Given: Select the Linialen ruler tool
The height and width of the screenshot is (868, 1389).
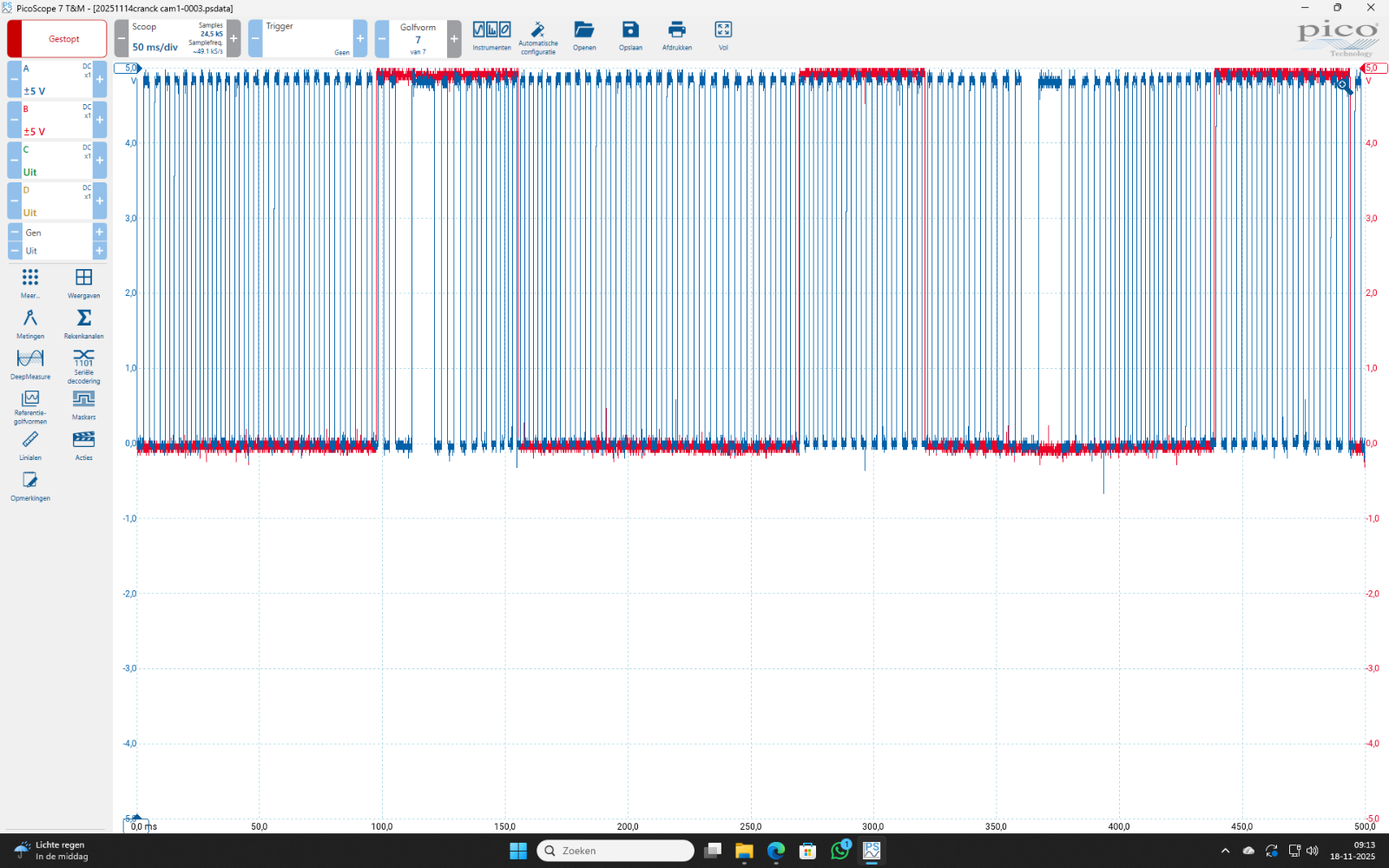Looking at the screenshot, I should (x=30, y=446).
